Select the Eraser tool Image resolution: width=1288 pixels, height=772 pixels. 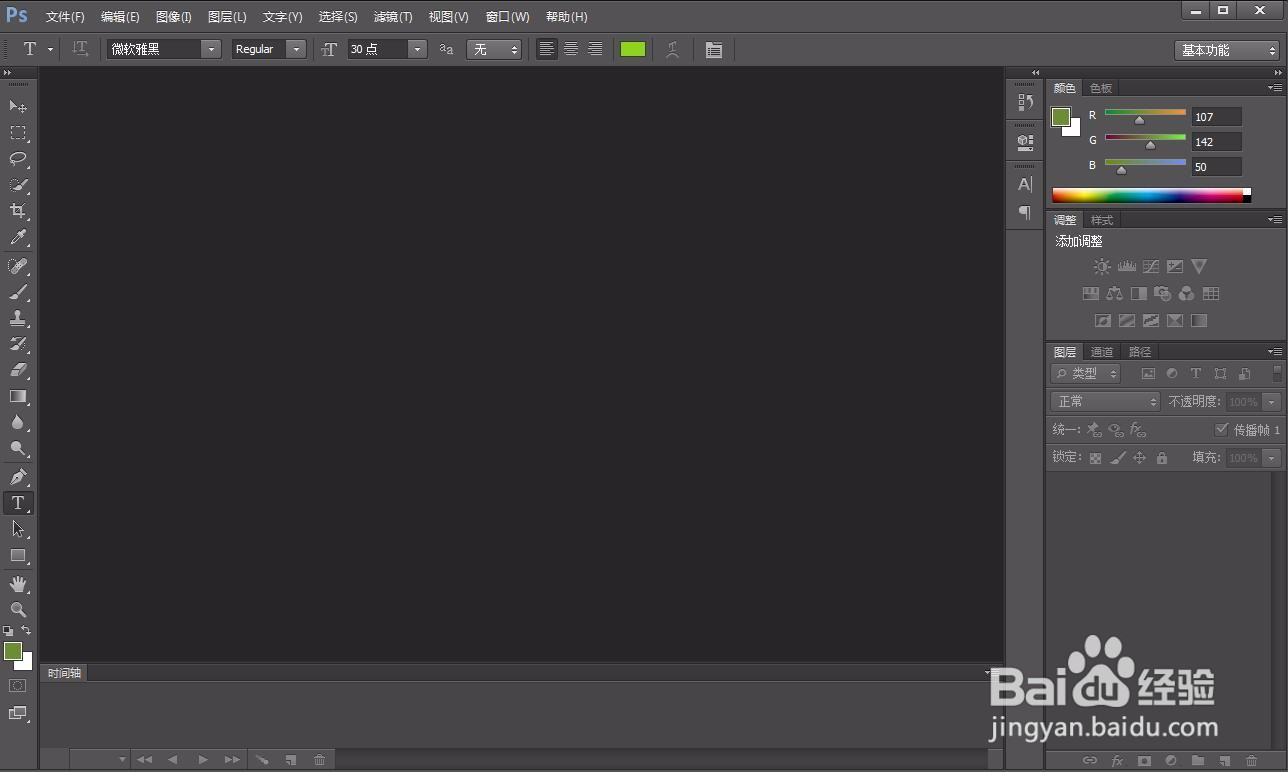[x=18, y=370]
